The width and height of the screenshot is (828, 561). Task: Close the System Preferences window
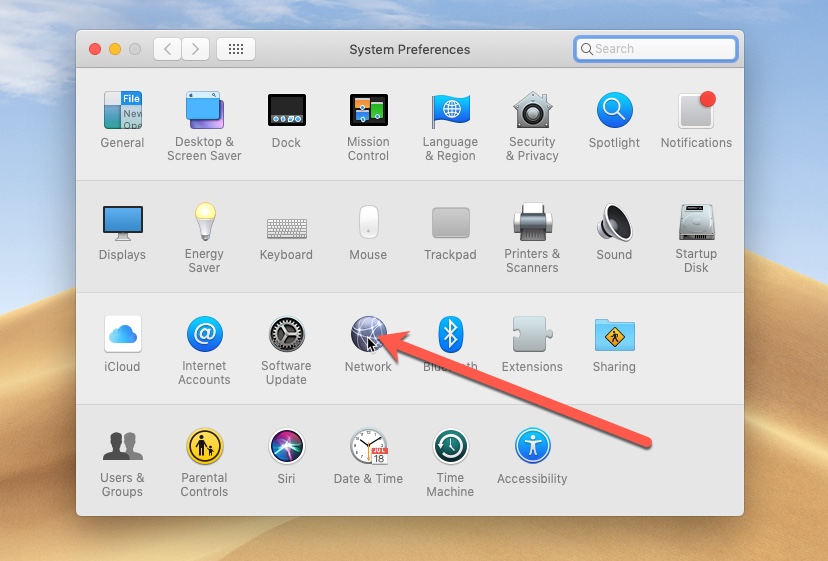pyautogui.click(x=95, y=49)
